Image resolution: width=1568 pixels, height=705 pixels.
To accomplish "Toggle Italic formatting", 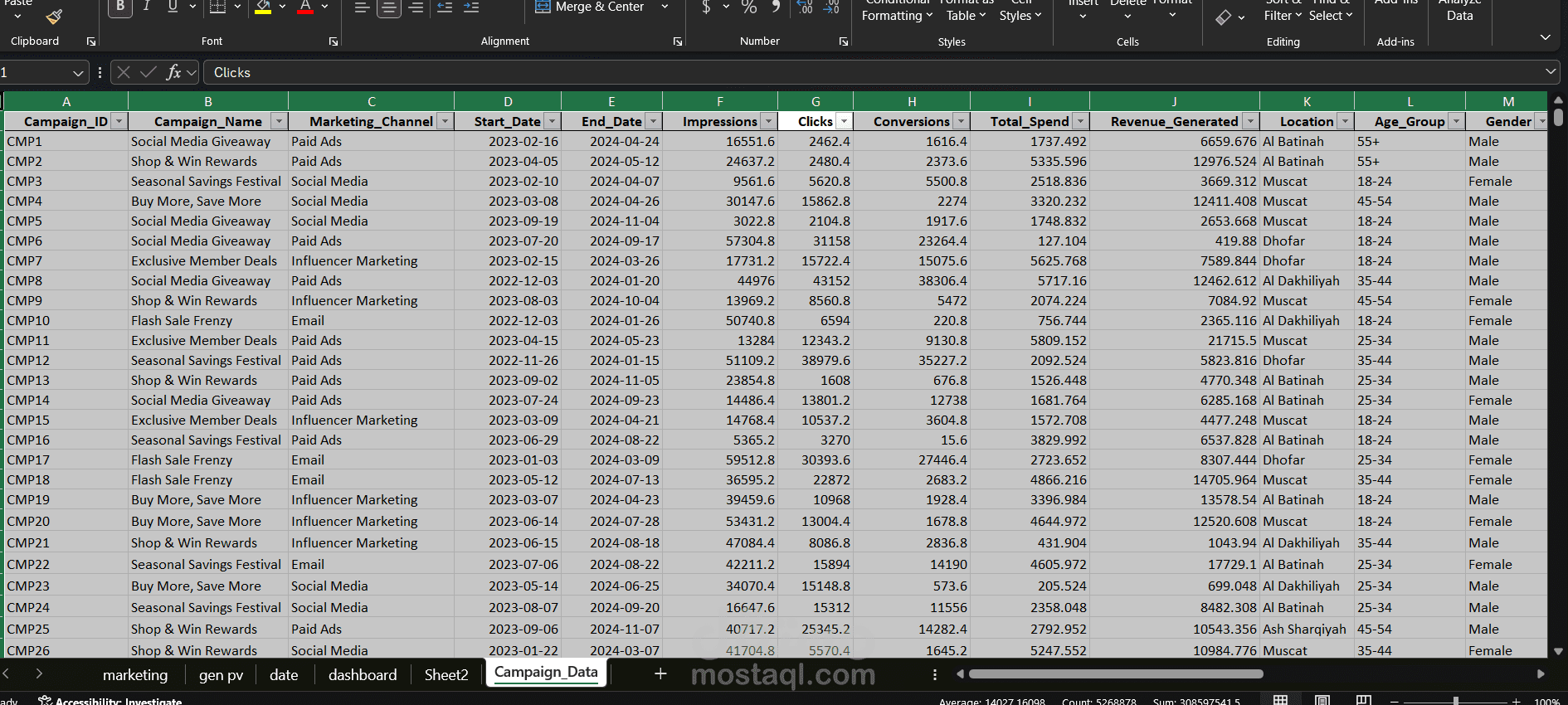I will (146, 7).
